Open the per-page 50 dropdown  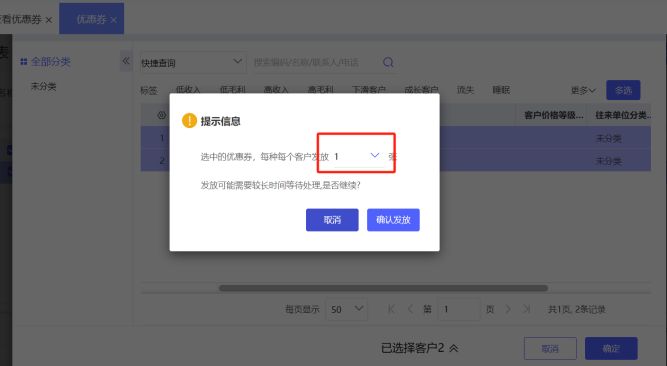(347, 309)
